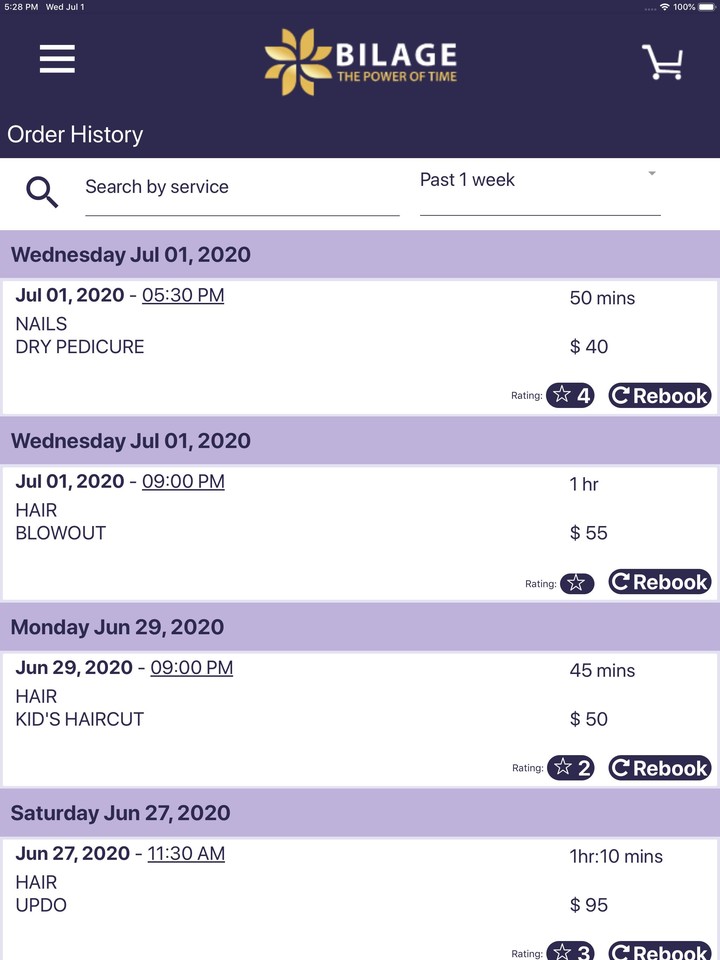The height and width of the screenshot is (960, 720).
Task: Expand the Past 1 week dropdown
Action: (540, 181)
